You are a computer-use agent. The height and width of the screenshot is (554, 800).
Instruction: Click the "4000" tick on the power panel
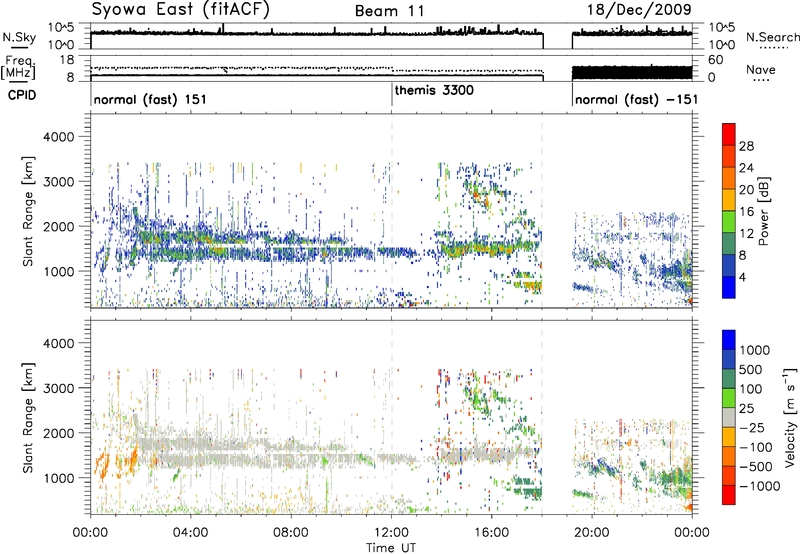[58, 137]
